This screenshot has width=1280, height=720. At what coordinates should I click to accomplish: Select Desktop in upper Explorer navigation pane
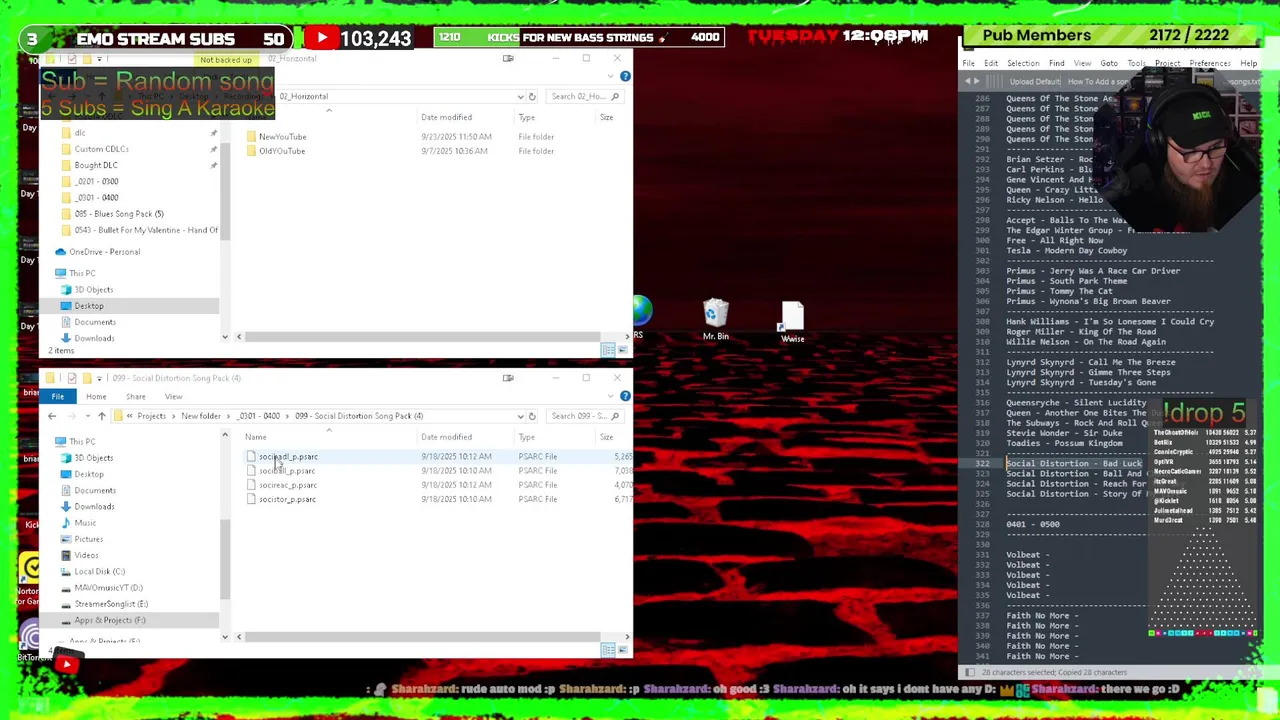88,306
